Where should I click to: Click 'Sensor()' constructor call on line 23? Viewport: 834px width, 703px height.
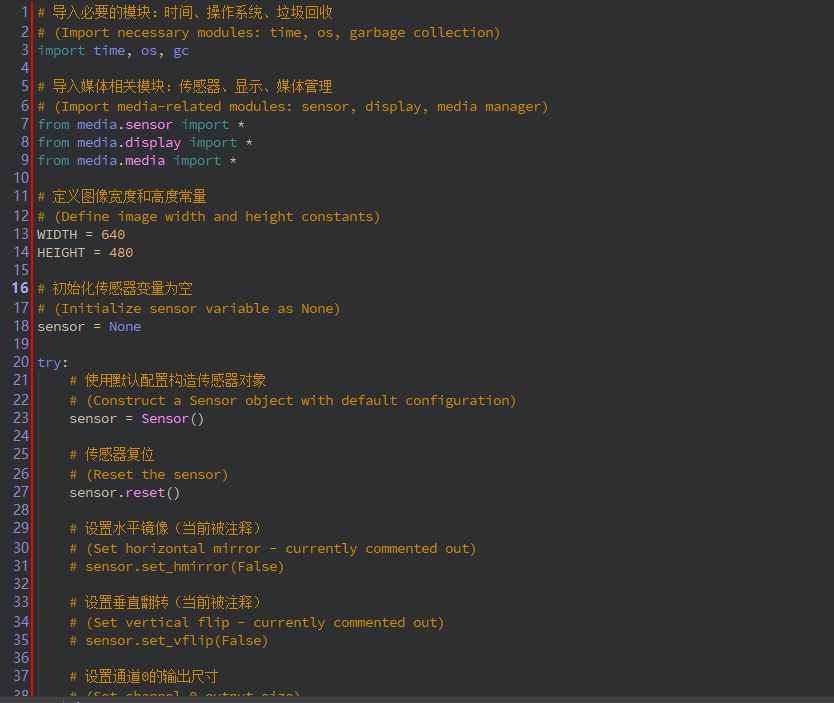pos(172,419)
